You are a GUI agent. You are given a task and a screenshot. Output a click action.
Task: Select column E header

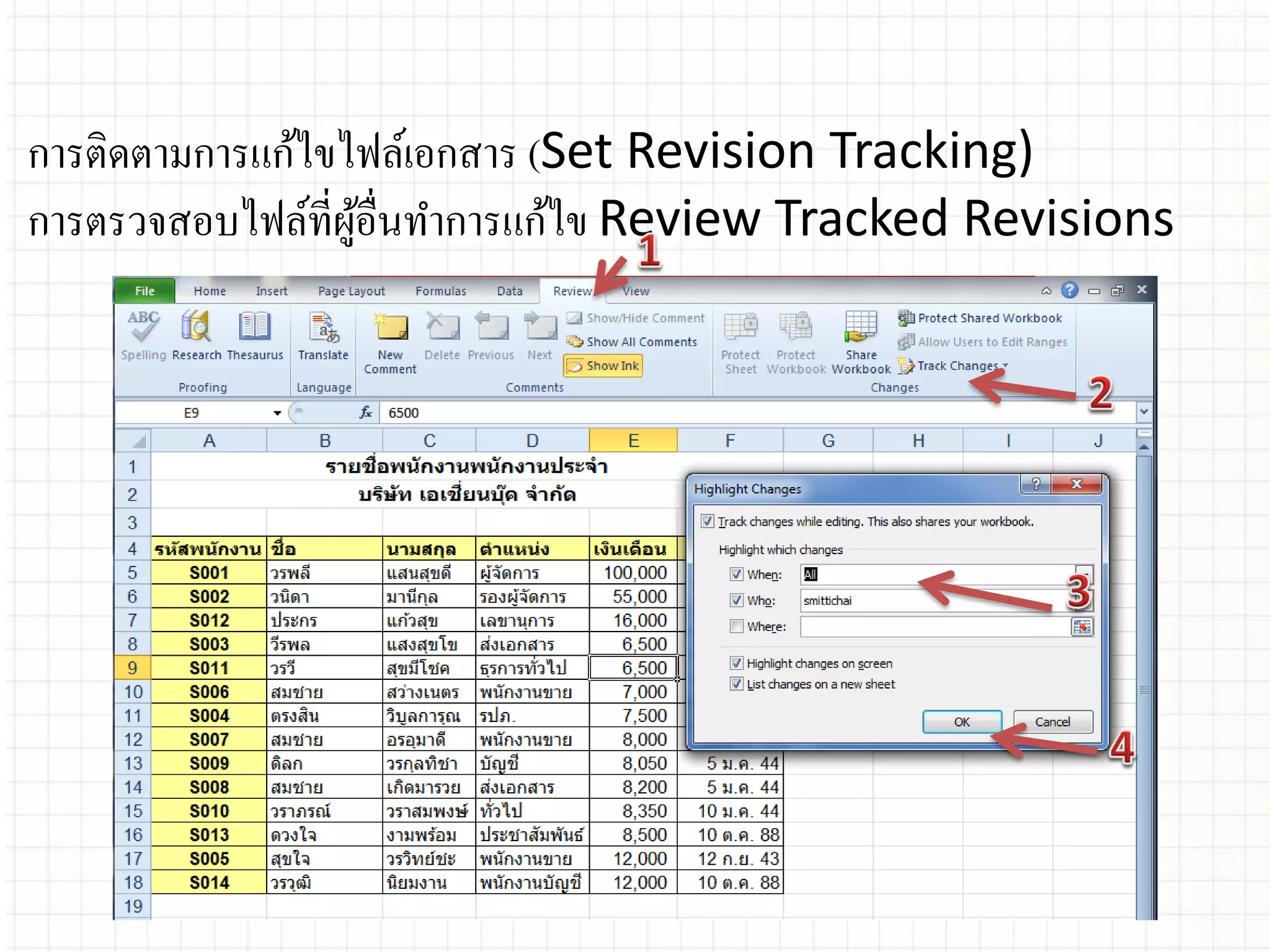(x=633, y=441)
